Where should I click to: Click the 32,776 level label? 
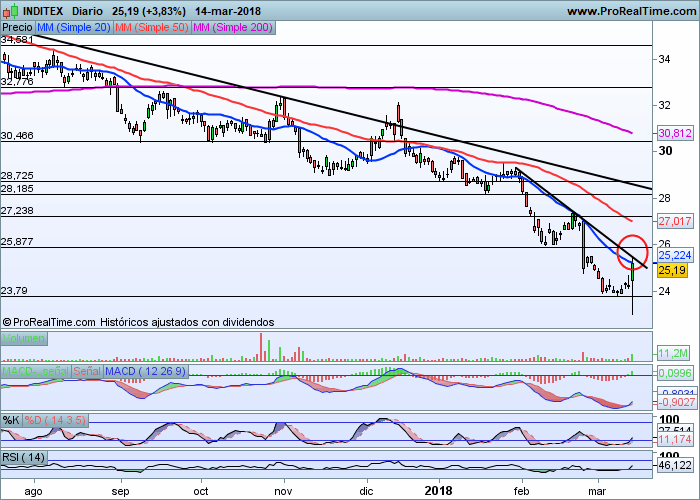tap(17, 82)
